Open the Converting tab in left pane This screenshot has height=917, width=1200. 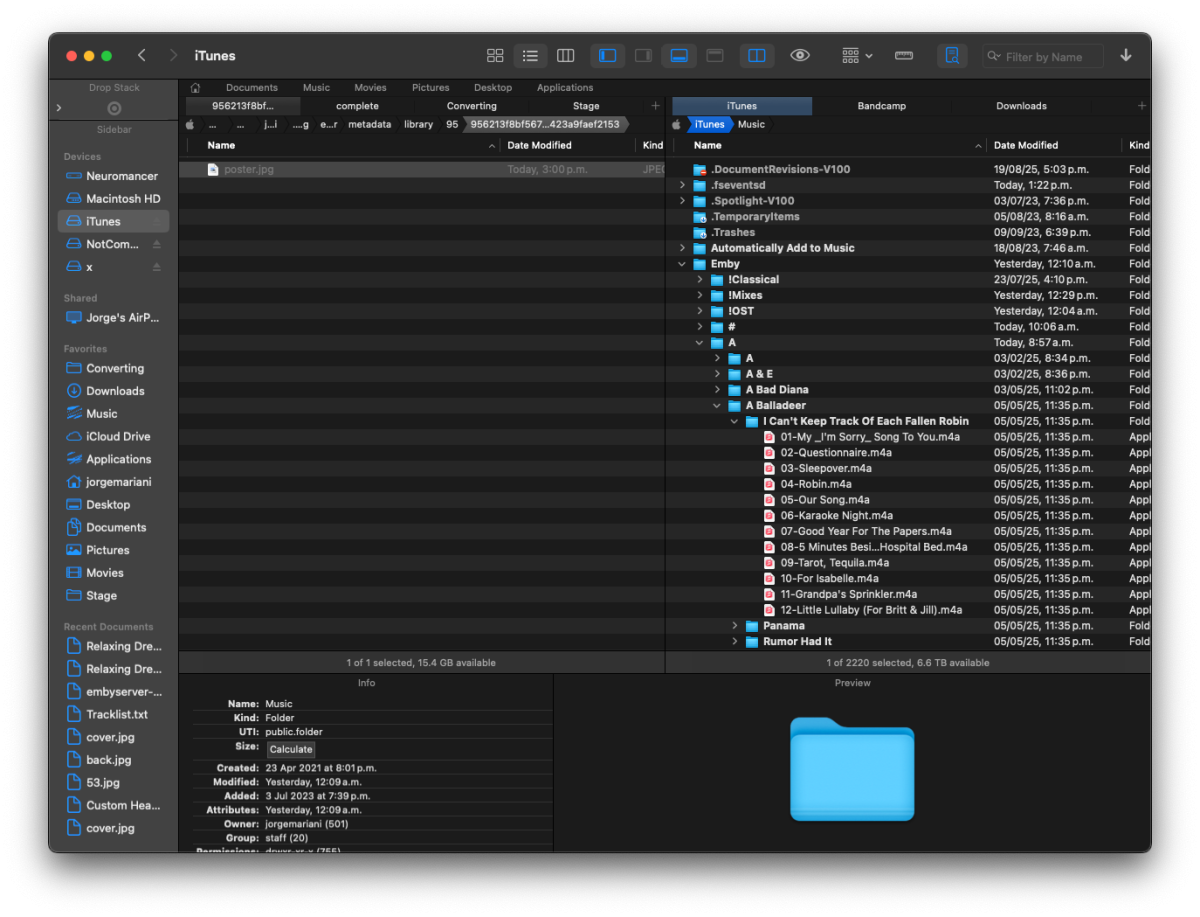click(471, 106)
